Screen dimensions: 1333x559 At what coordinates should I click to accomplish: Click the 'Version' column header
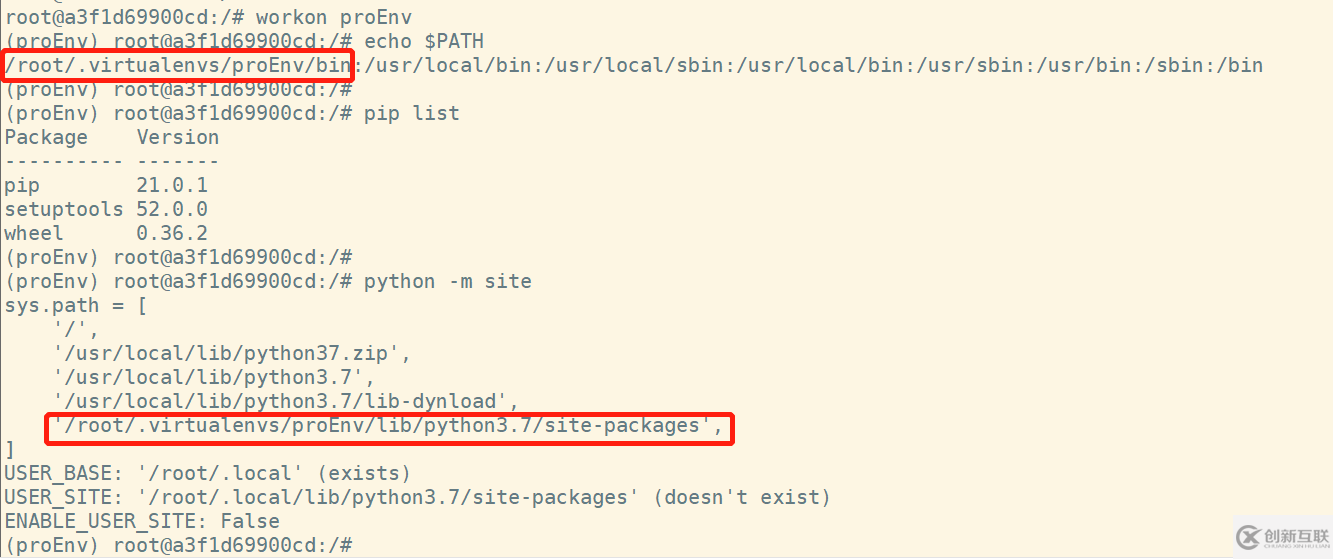[x=177, y=137]
